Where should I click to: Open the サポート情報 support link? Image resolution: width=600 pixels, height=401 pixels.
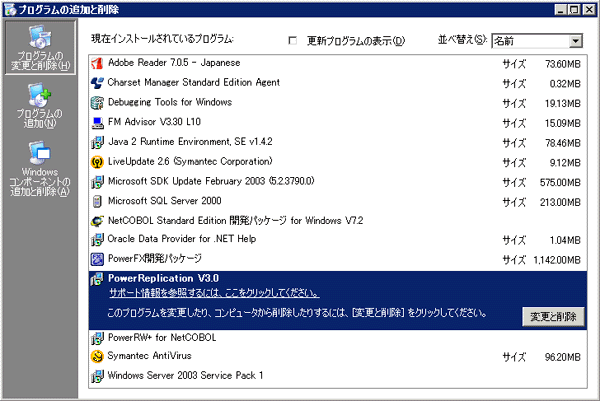pyautogui.click(x=214, y=293)
